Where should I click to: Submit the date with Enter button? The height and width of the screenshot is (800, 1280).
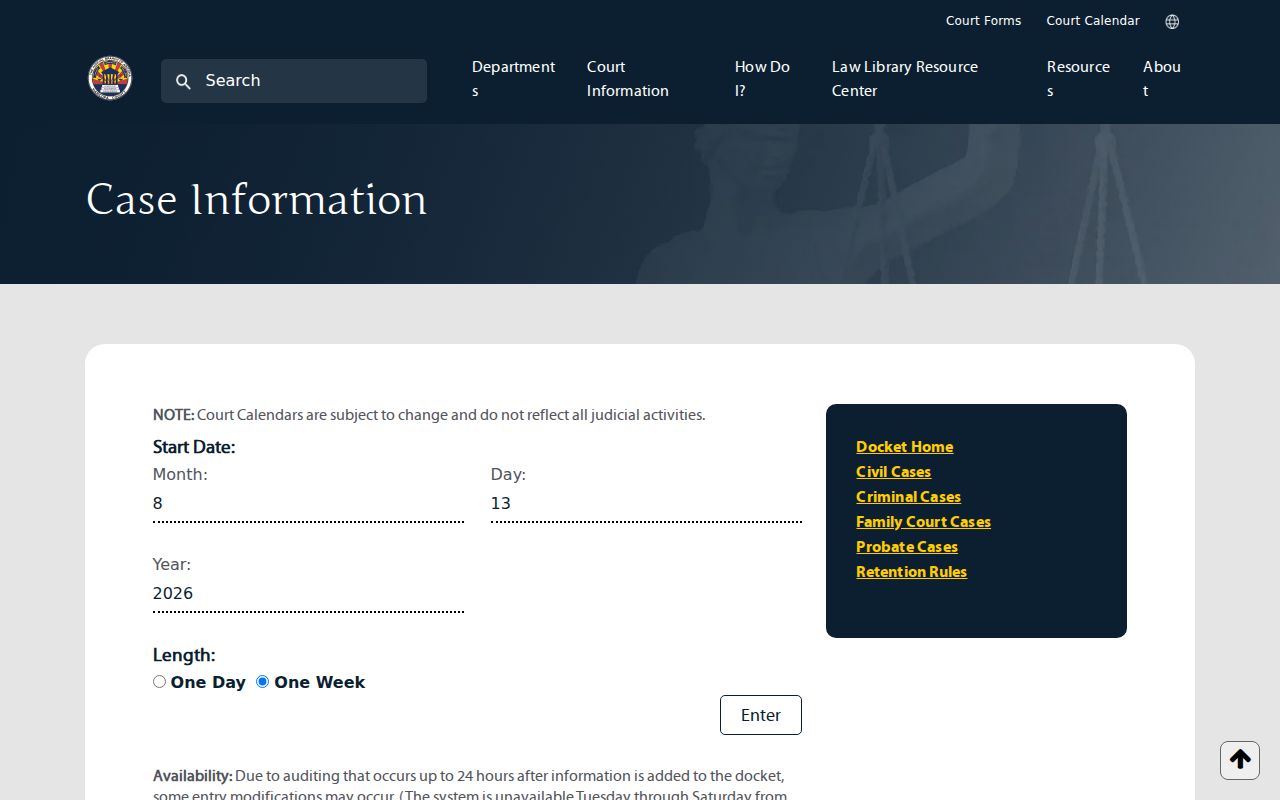click(x=761, y=715)
